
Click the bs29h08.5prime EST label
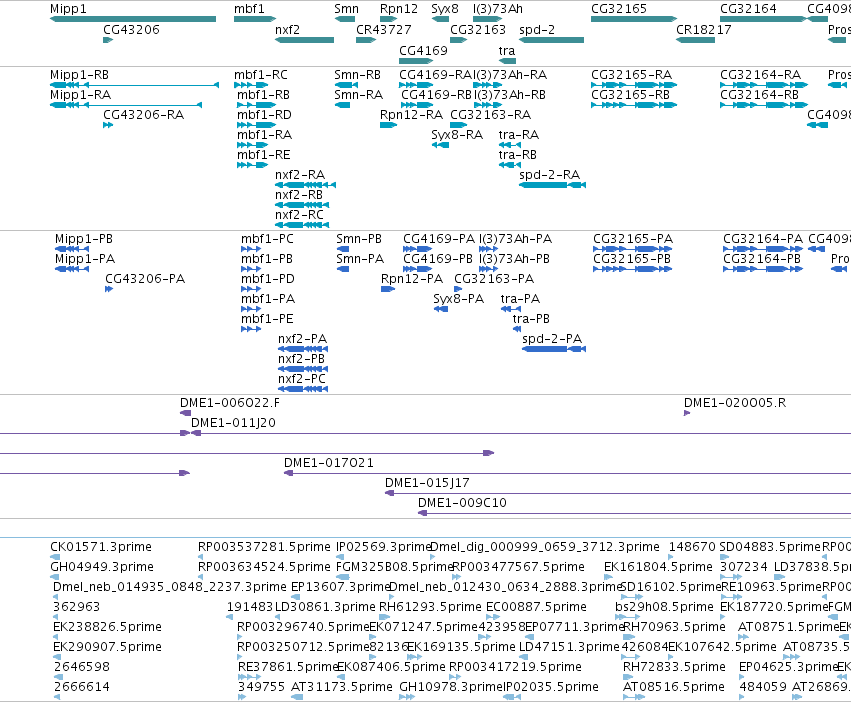click(665, 607)
